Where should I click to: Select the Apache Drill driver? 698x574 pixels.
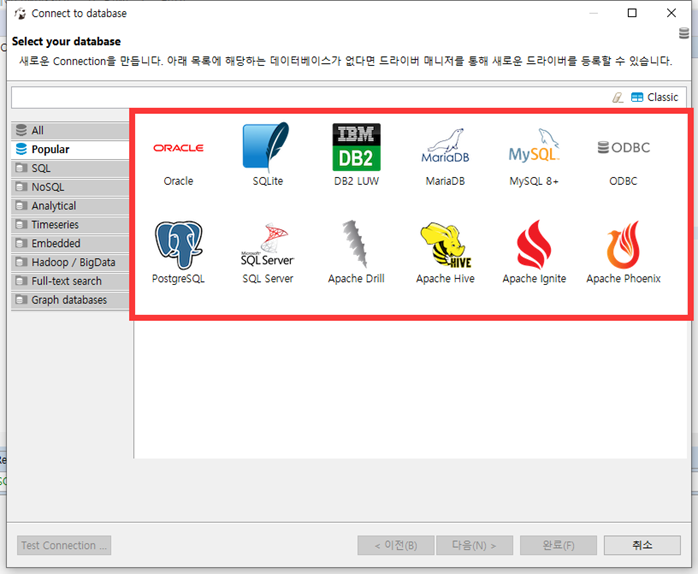(356, 244)
